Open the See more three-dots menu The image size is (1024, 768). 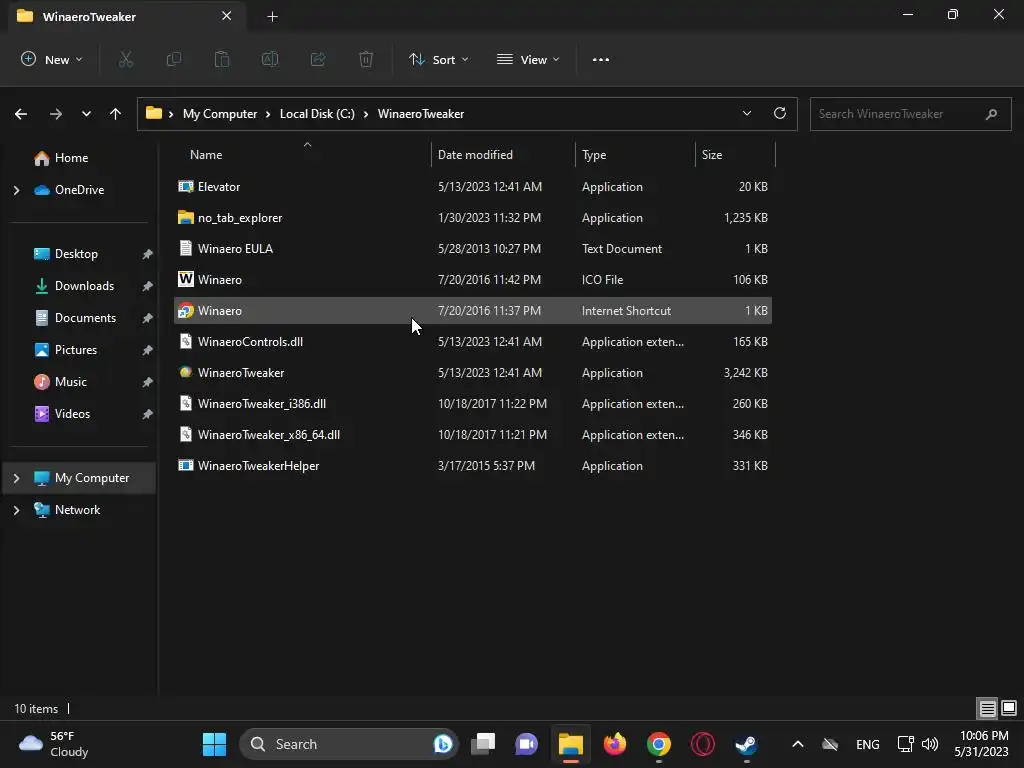click(601, 59)
